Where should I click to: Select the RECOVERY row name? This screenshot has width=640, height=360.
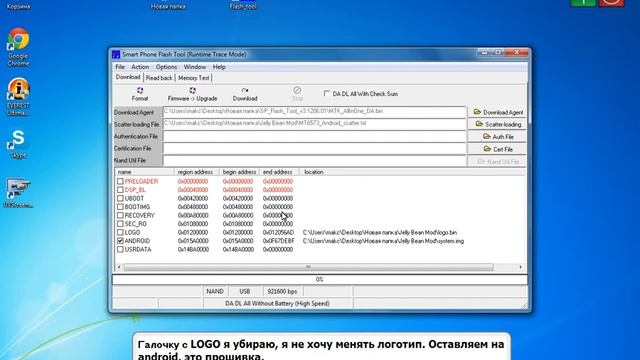point(140,216)
